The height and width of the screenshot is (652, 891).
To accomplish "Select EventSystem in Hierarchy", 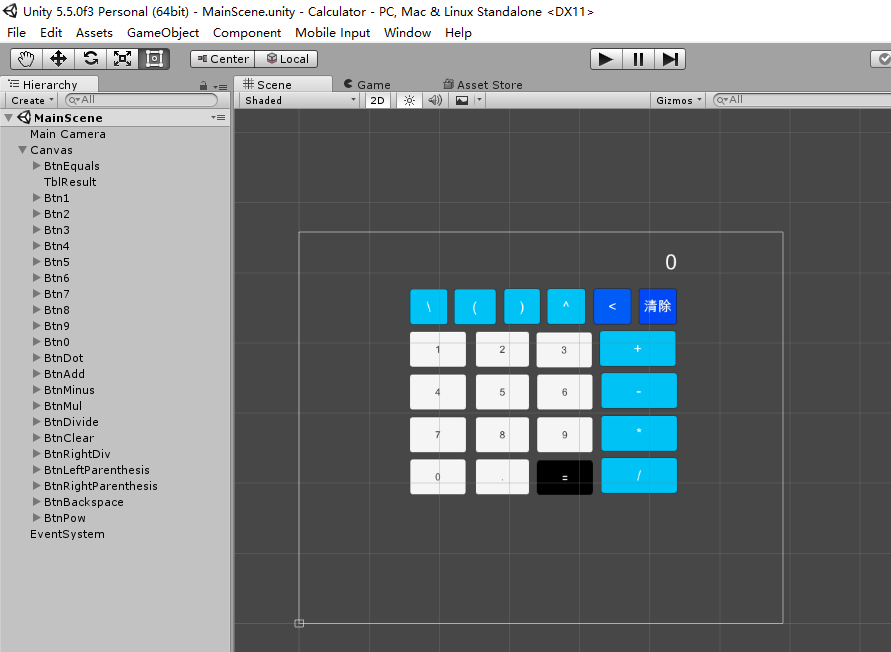I will coord(67,534).
